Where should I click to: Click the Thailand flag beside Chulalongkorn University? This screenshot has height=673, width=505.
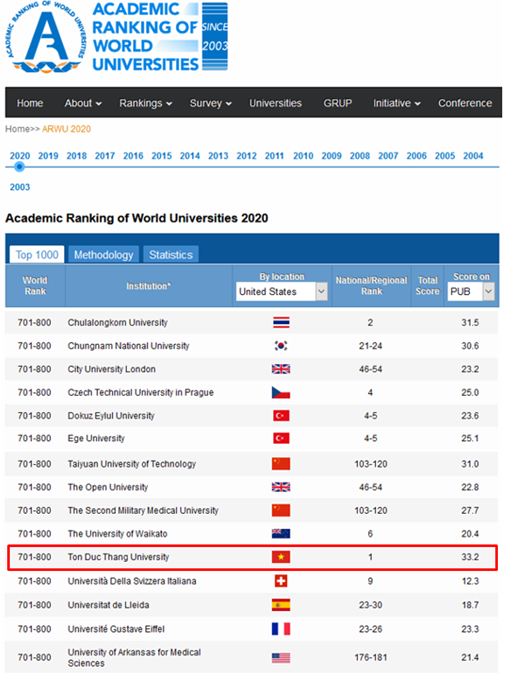(x=281, y=322)
